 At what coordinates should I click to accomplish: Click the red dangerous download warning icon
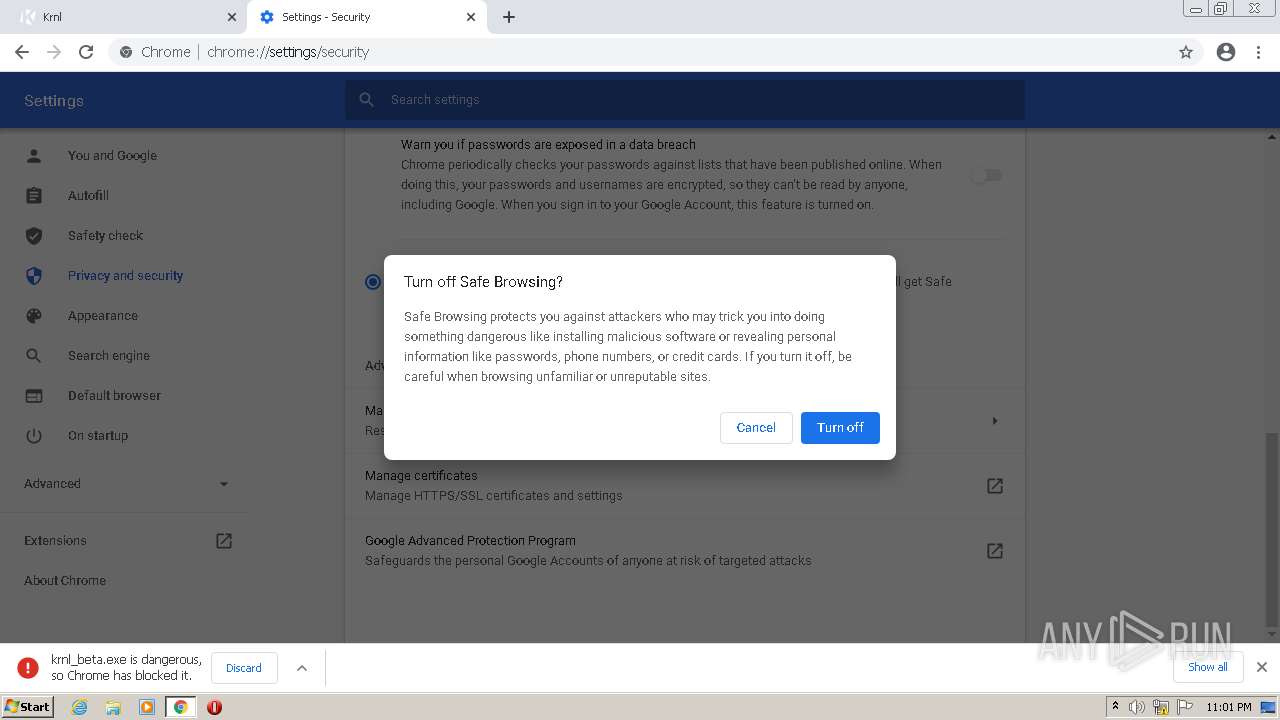[x=28, y=667]
